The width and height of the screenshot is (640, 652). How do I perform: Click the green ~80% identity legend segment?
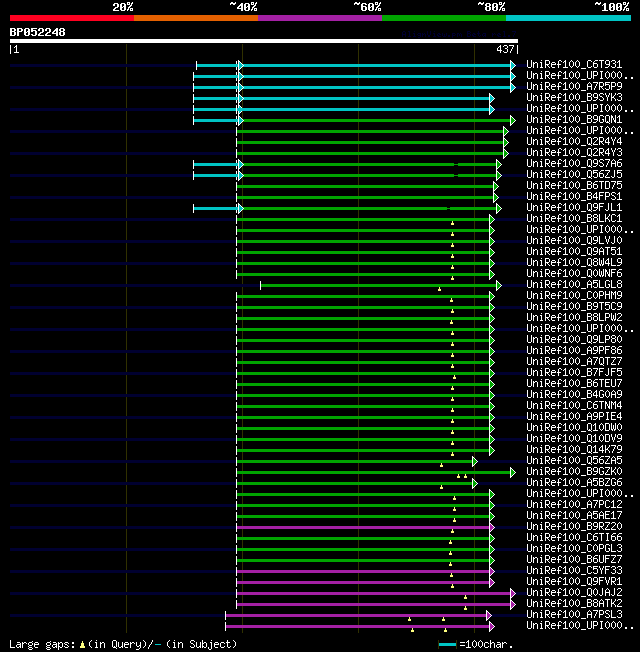pos(444,18)
